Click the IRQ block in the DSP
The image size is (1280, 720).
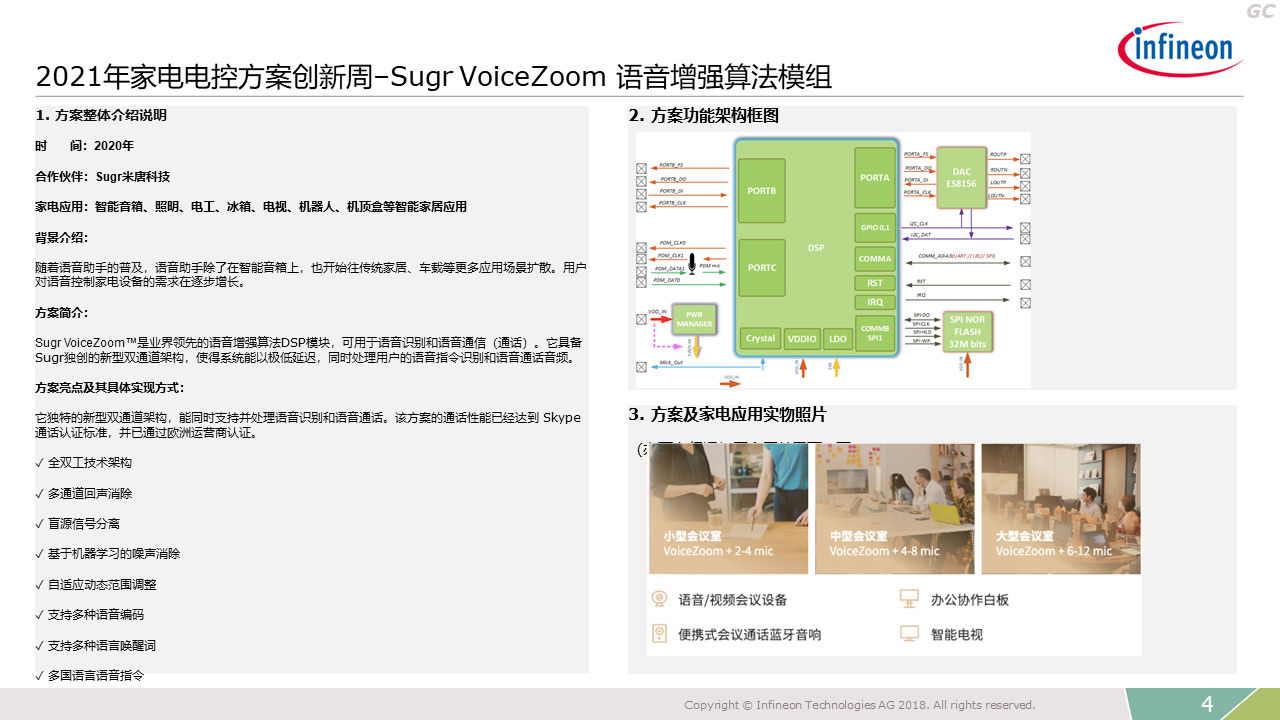[875, 302]
